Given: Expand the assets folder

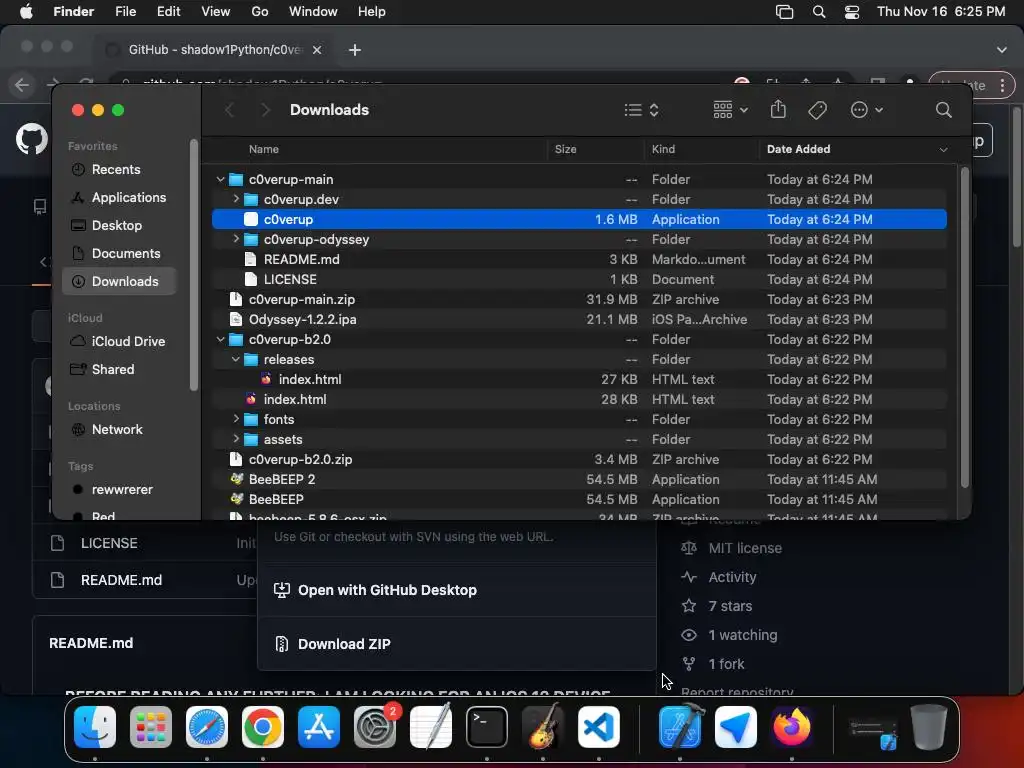Looking at the screenshot, I should [236, 439].
